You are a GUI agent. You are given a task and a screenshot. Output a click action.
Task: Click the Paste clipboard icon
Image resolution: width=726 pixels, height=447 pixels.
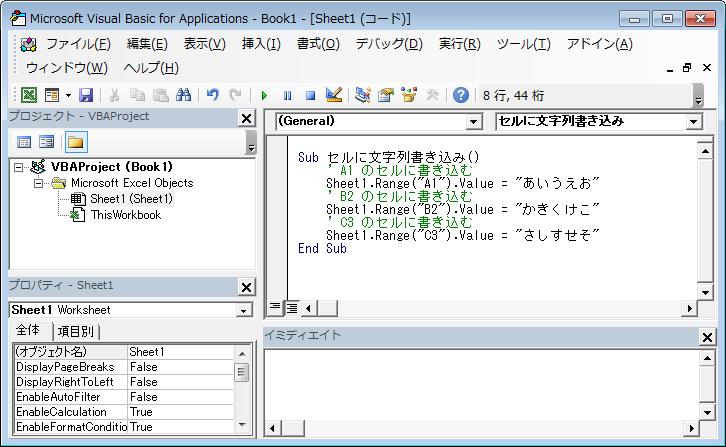click(160, 95)
